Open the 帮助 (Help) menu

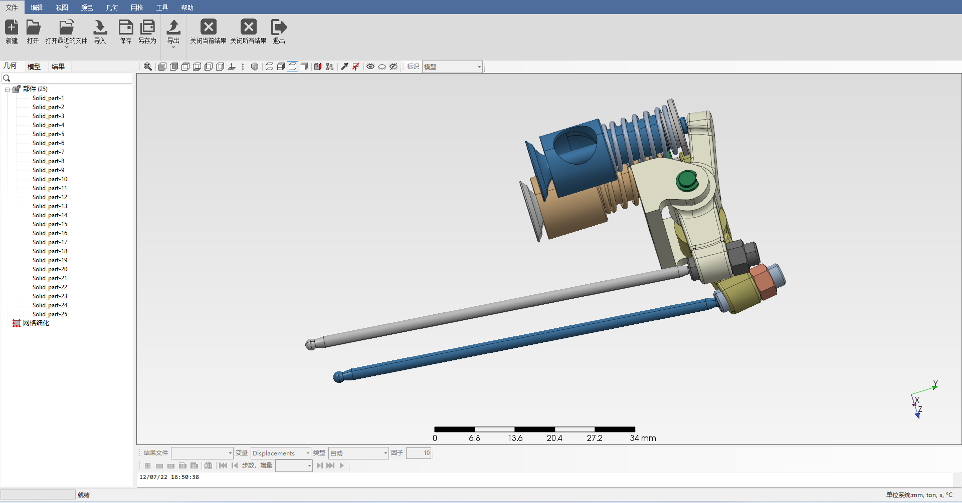pos(187,7)
